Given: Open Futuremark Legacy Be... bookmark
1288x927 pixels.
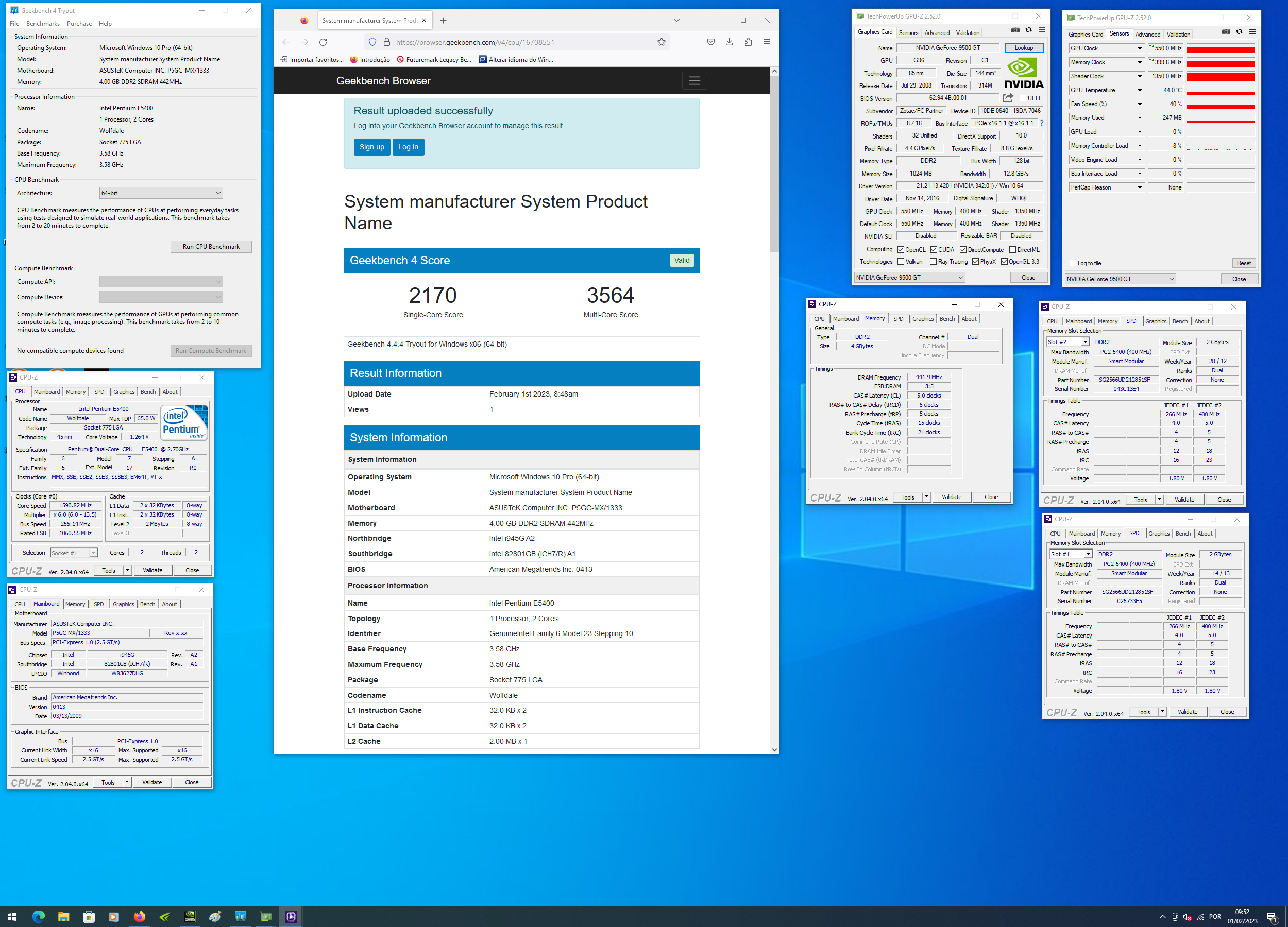Looking at the screenshot, I should tap(434, 60).
